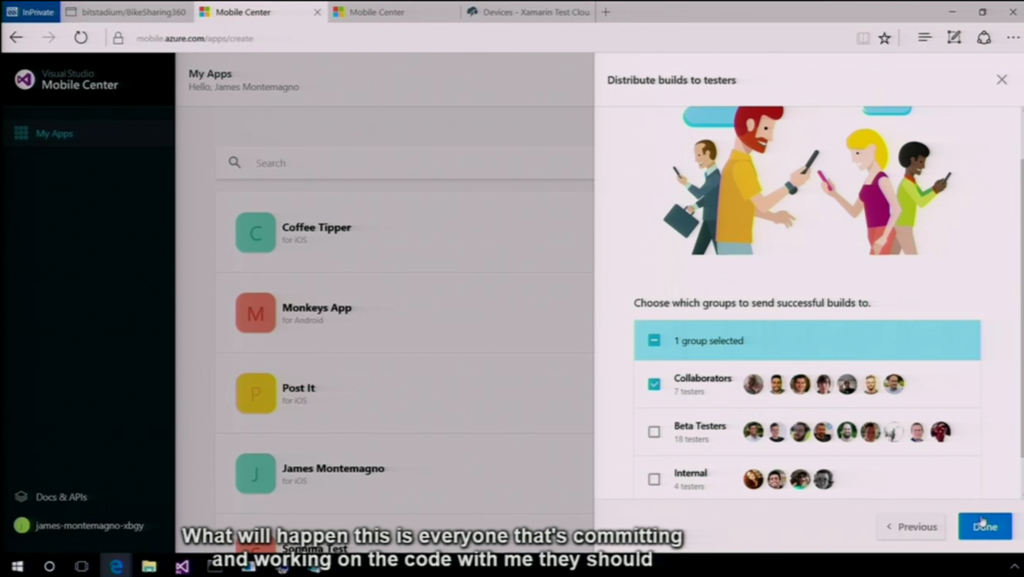Close the active Mobile Center tab

317,12
